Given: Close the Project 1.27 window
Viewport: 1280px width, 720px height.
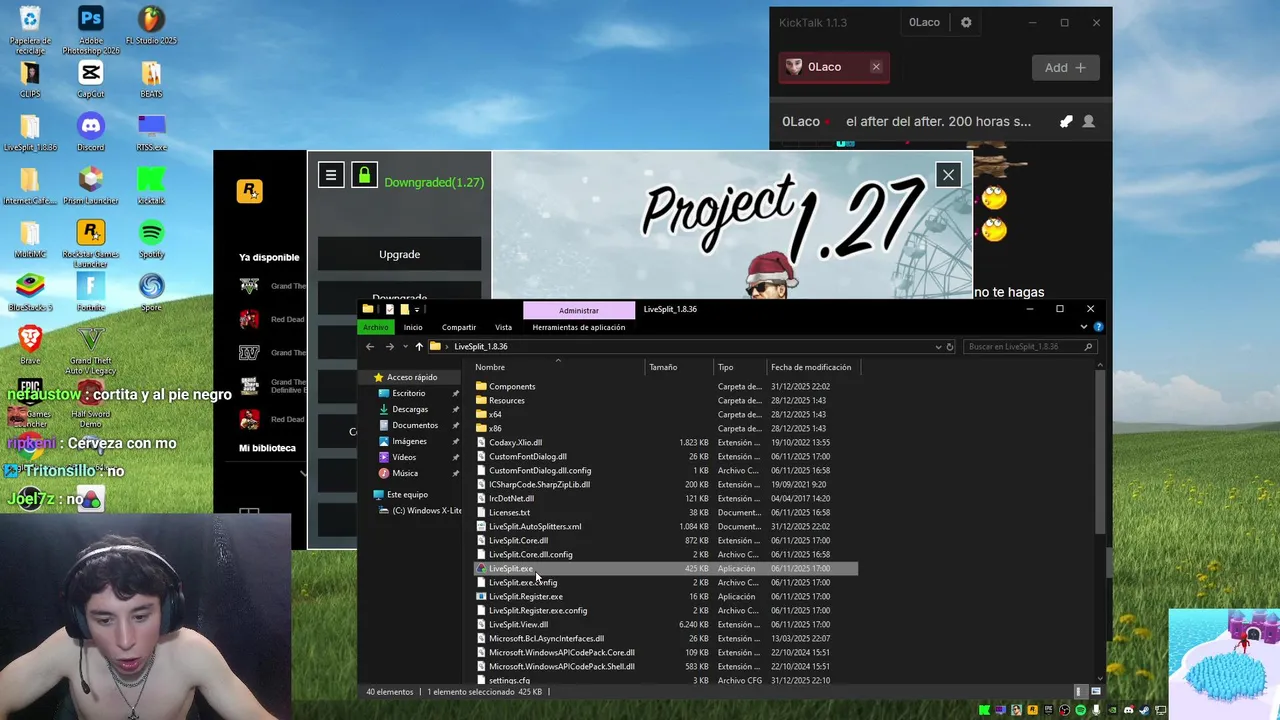Looking at the screenshot, I should 948,175.
